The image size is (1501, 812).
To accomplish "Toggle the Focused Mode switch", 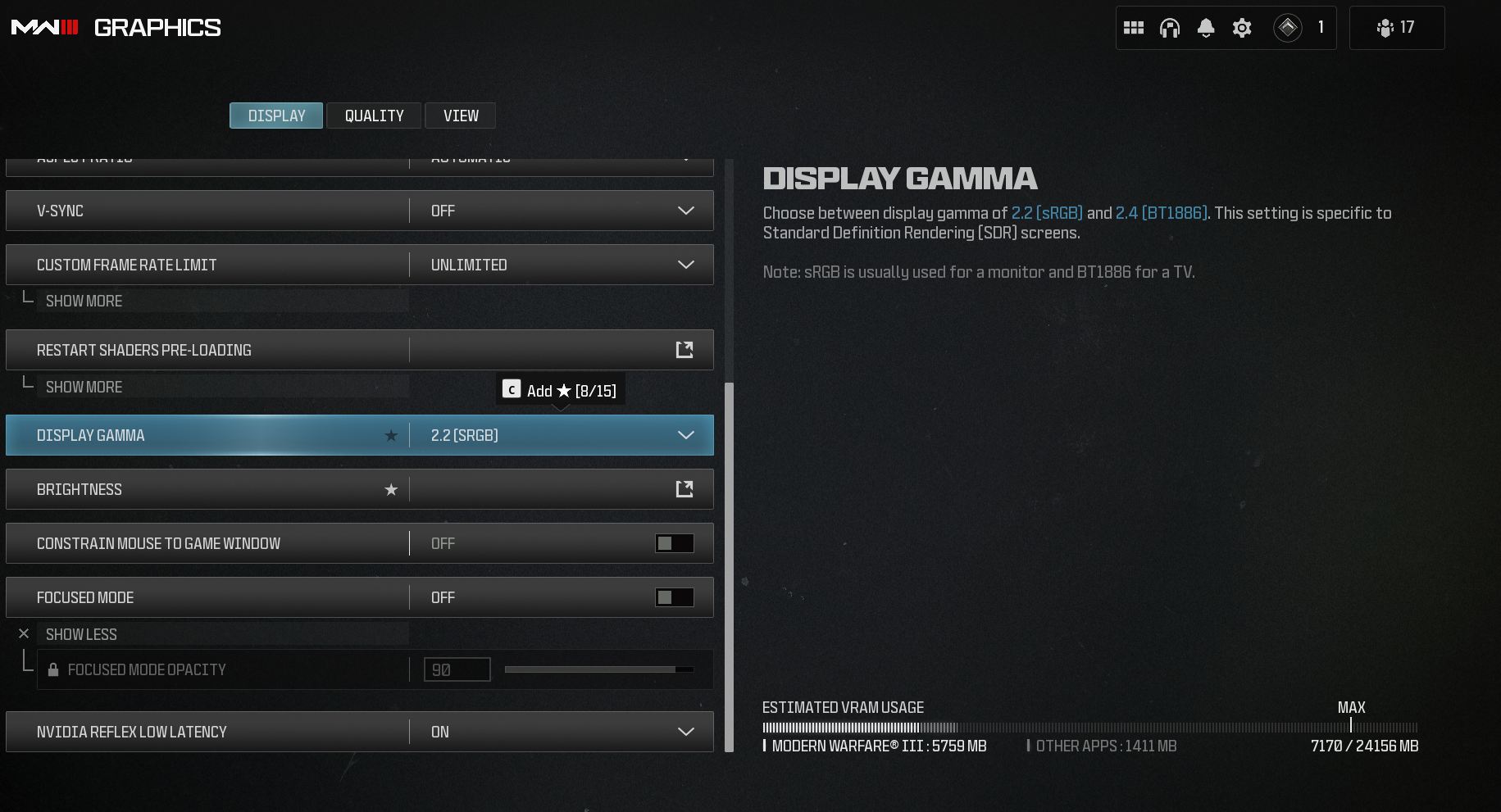I will pos(675,597).
